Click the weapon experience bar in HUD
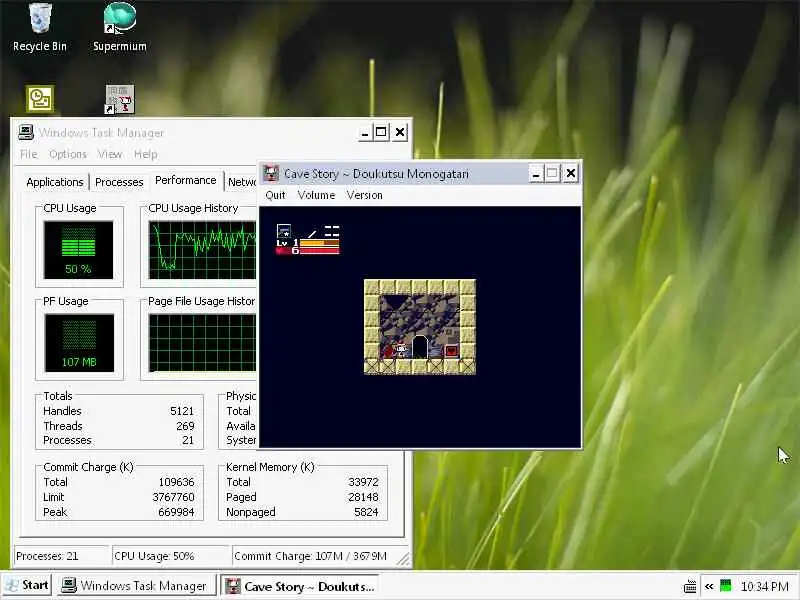 coord(319,243)
